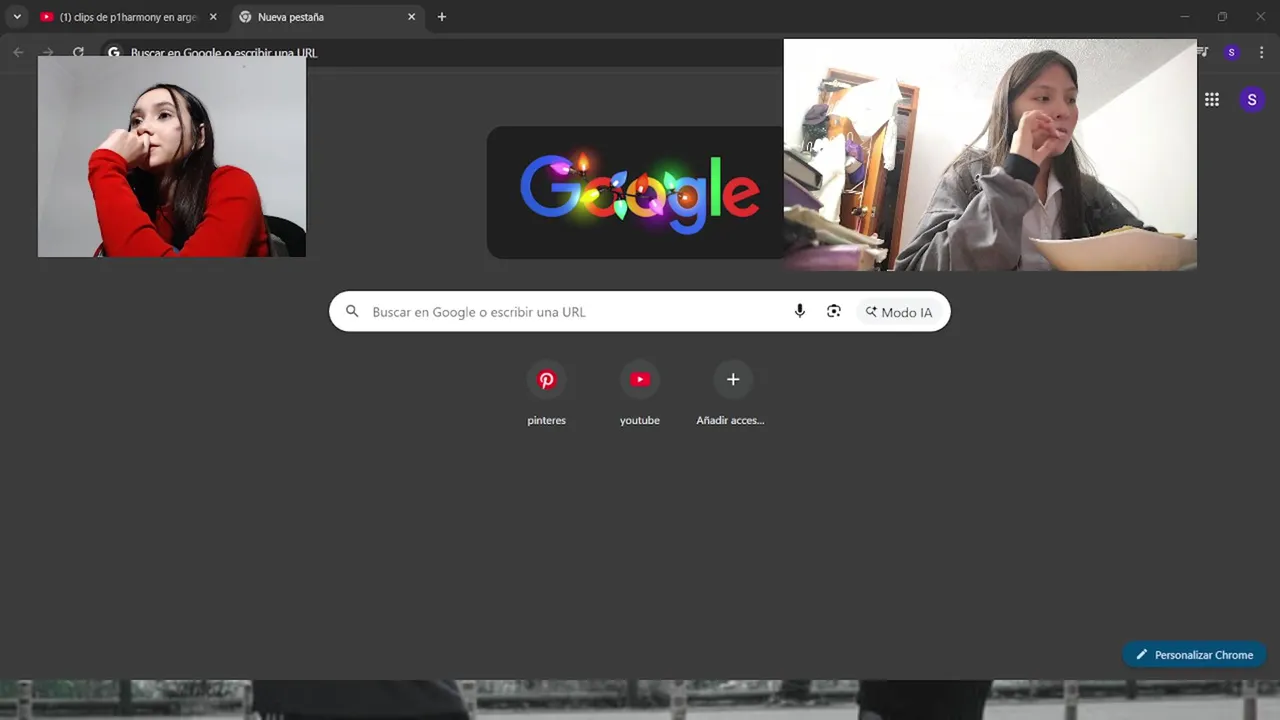Open the Chrome profile S avatar in toolbar

click(x=1231, y=52)
